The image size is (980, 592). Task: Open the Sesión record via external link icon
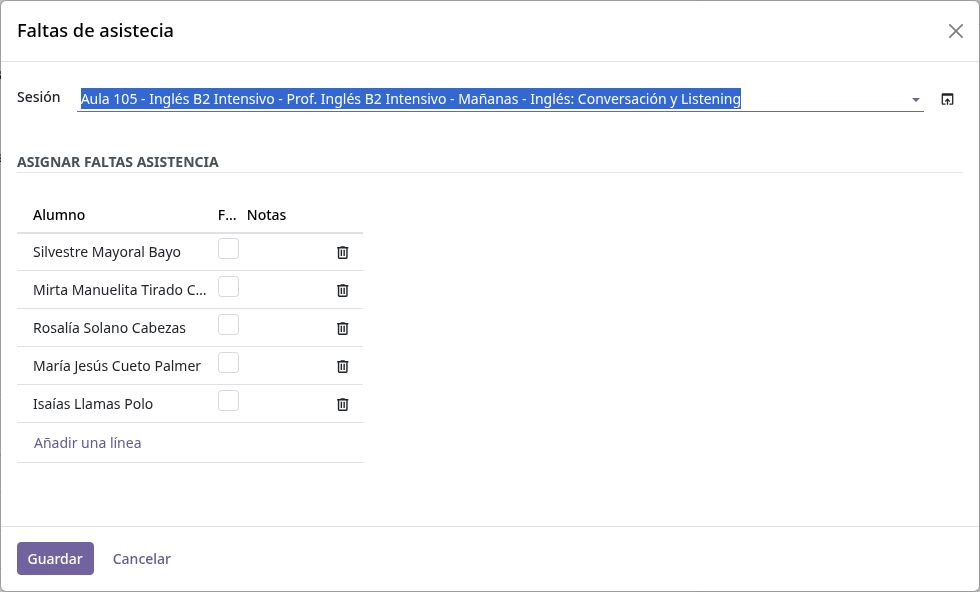click(x=948, y=99)
